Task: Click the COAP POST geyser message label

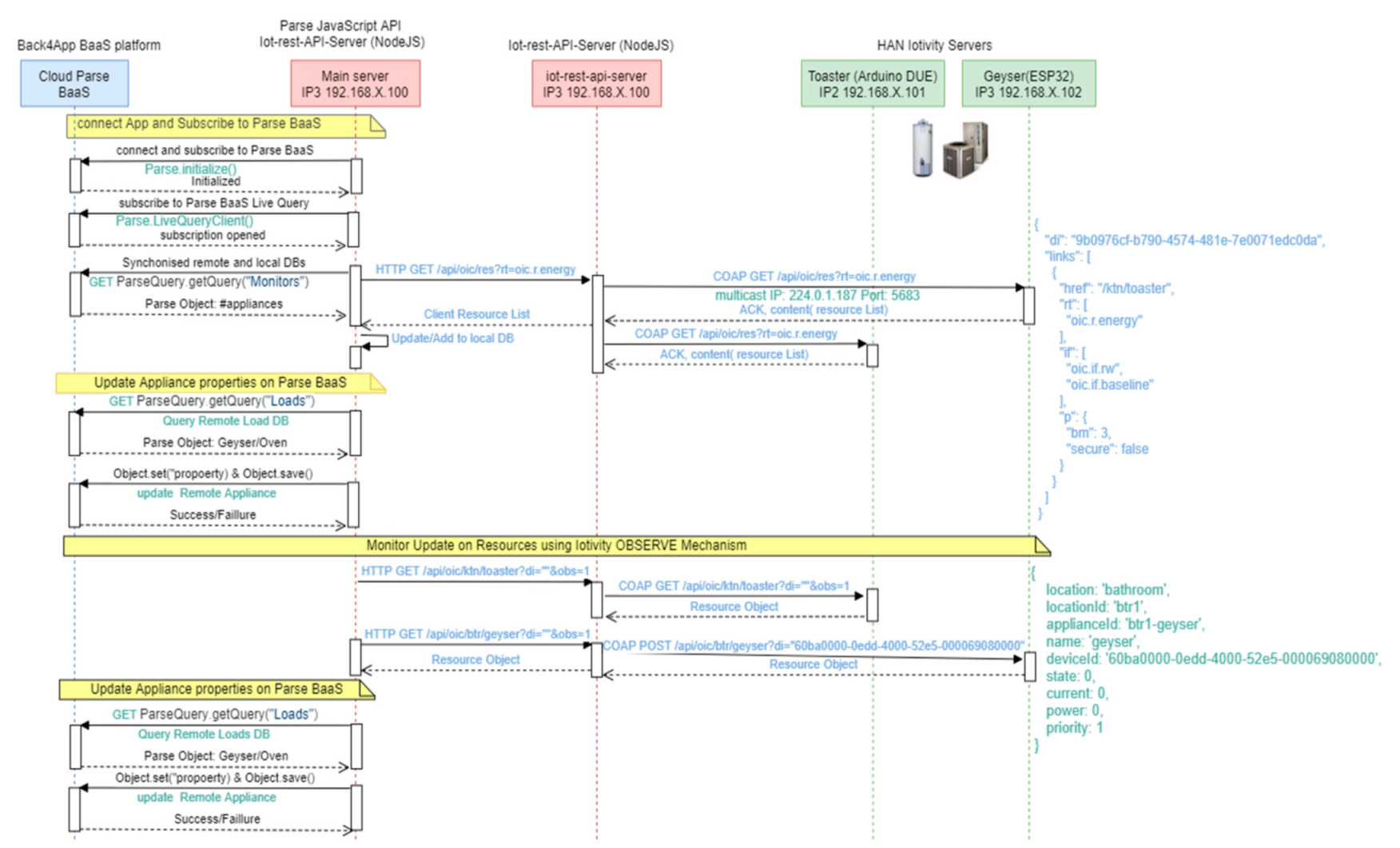Action: pos(813,646)
